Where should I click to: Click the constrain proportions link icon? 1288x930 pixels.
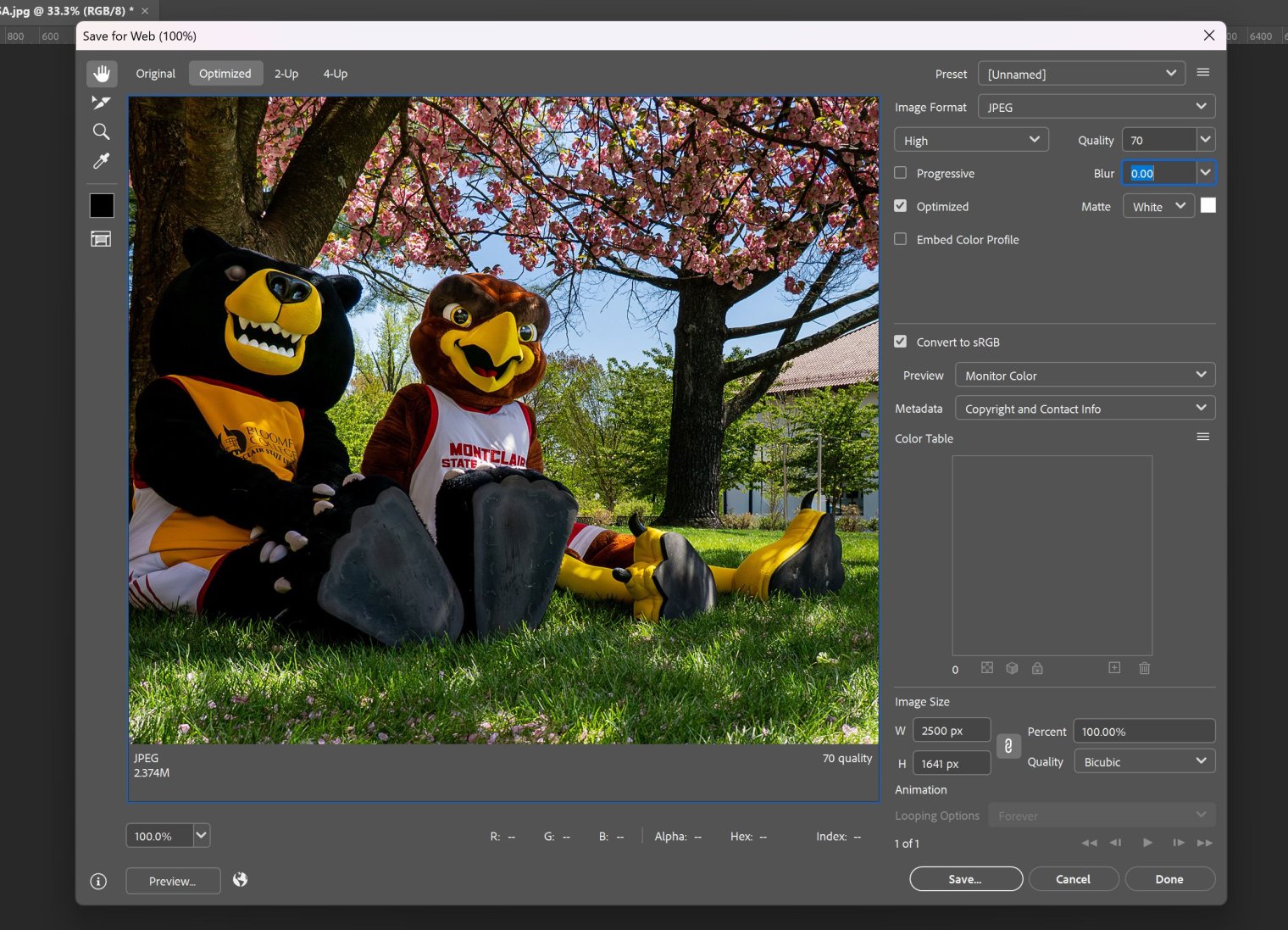point(1008,746)
